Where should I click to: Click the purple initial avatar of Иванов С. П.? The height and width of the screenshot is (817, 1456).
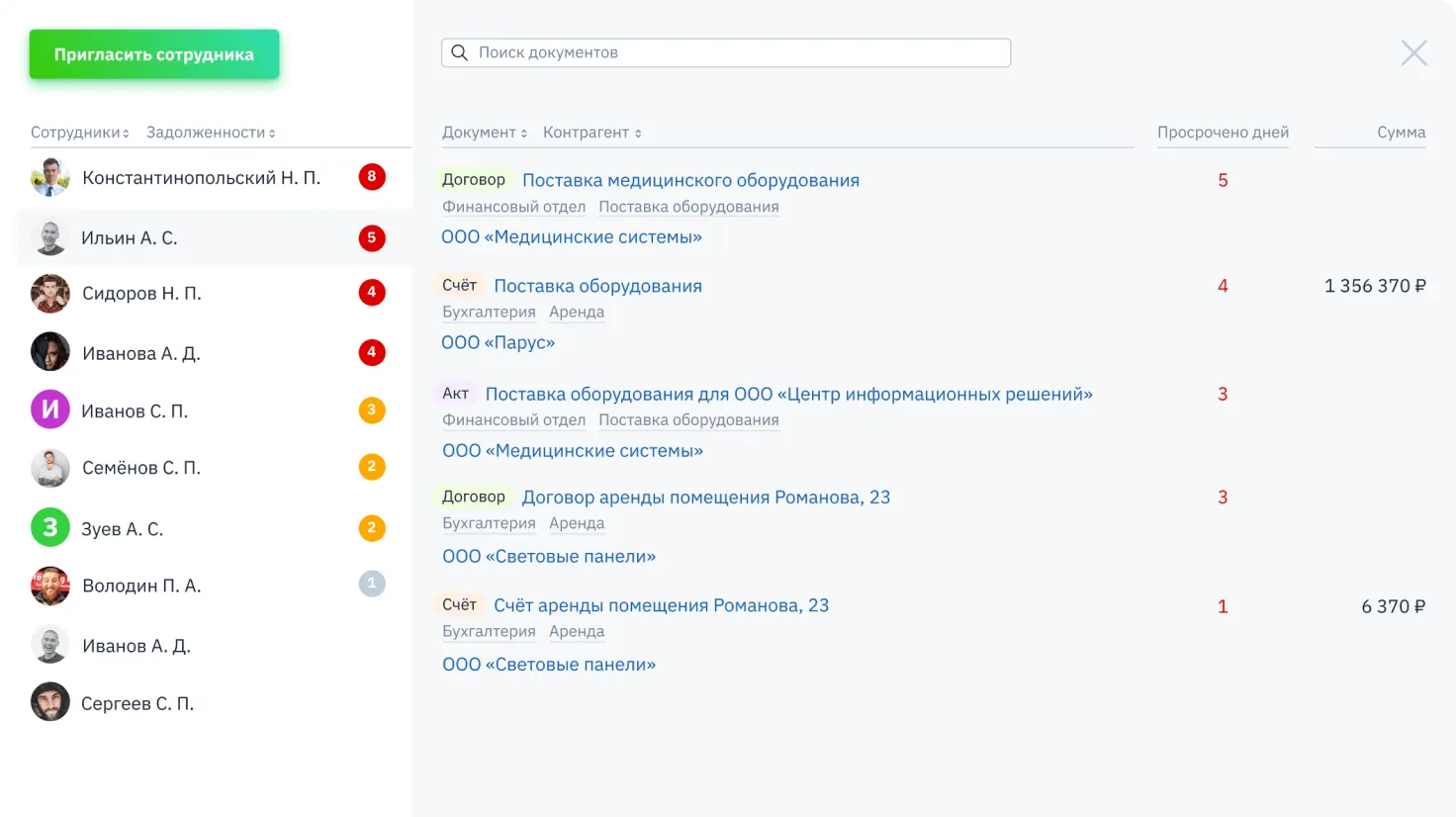[50, 409]
